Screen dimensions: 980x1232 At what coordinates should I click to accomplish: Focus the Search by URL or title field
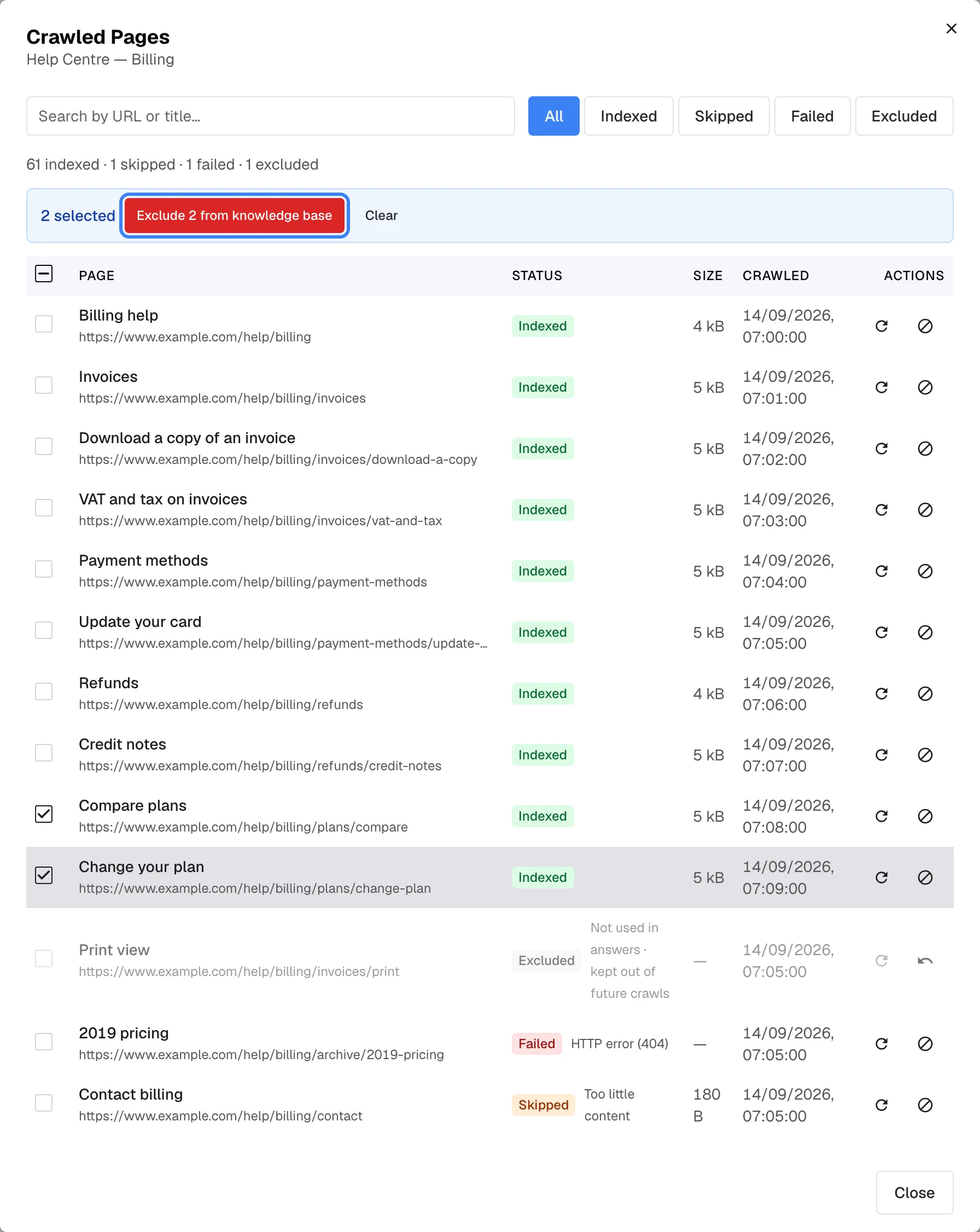pos(271,116)
